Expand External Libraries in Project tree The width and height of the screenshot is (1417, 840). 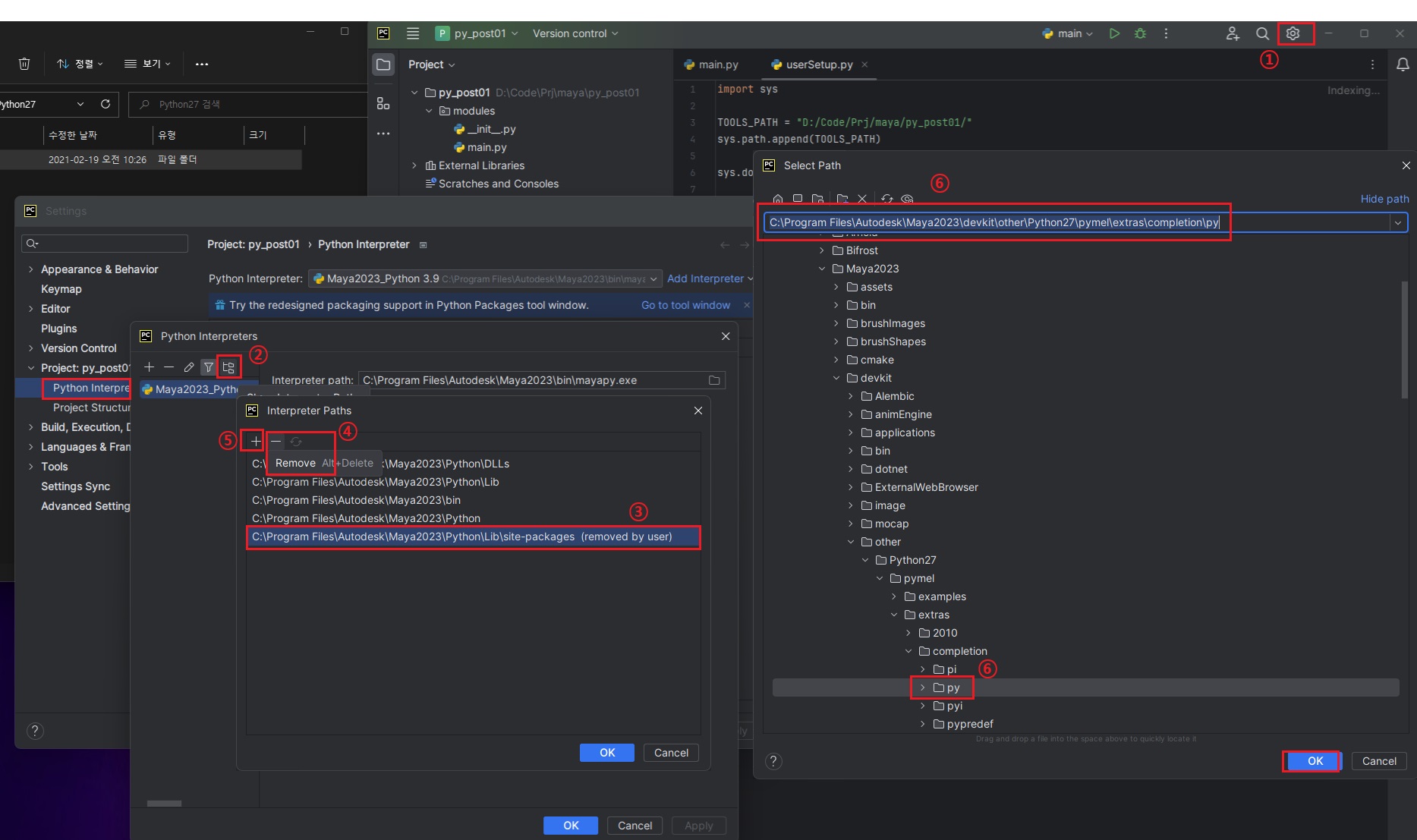(414, 165)
